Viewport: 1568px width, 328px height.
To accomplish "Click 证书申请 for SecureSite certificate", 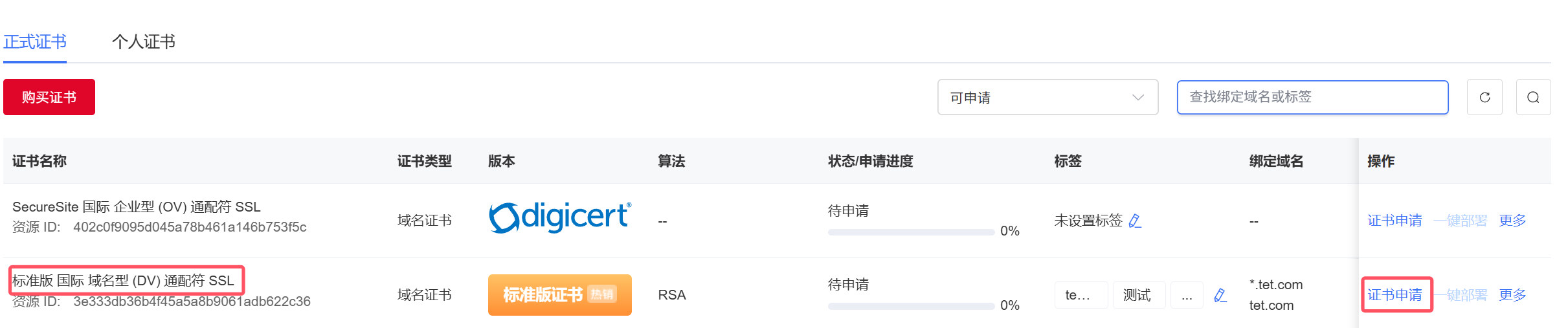I will click(x=1394, y=221).
